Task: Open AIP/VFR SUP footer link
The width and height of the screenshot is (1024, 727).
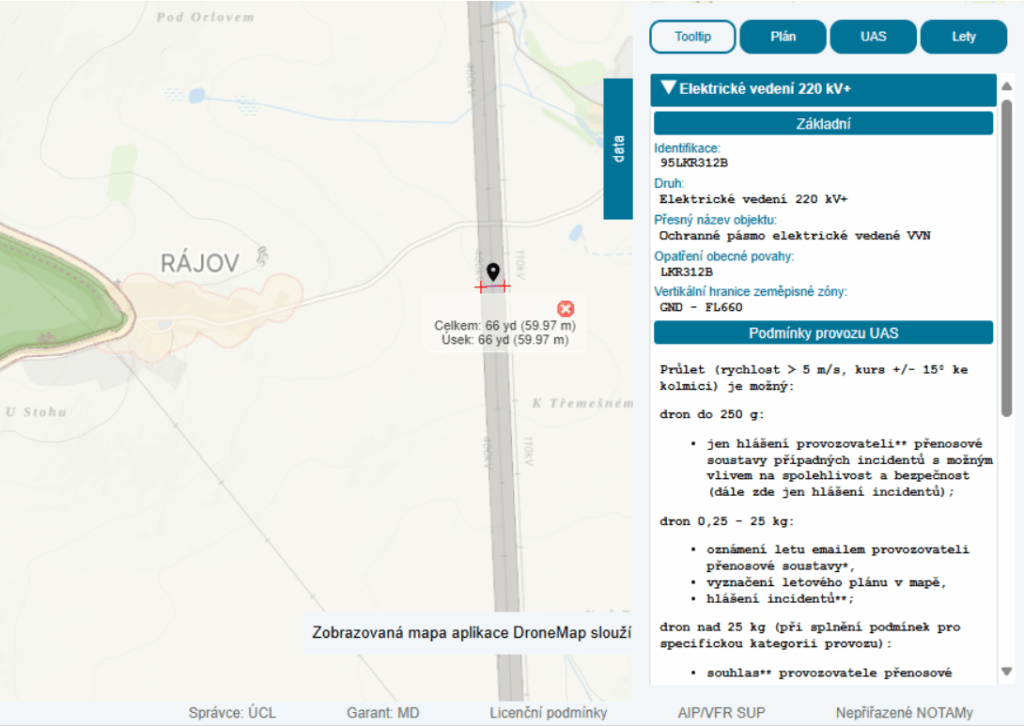Action: click(x=721, y=713)
